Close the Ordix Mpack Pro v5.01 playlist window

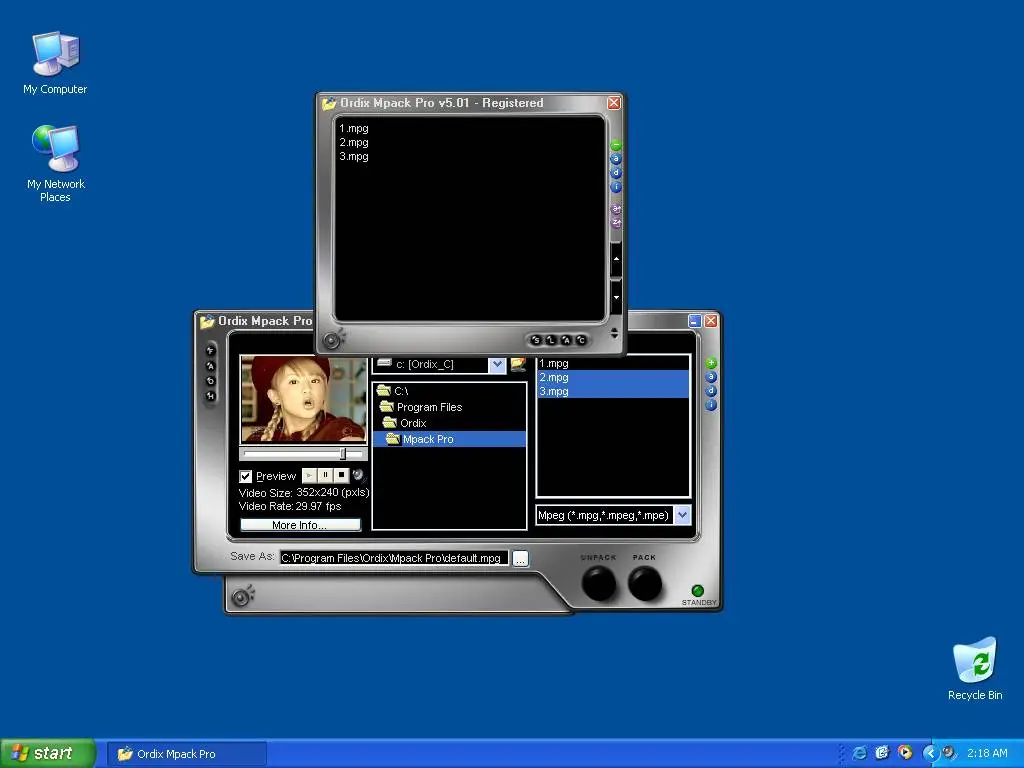pyautogui.click(x=614, y=103)
